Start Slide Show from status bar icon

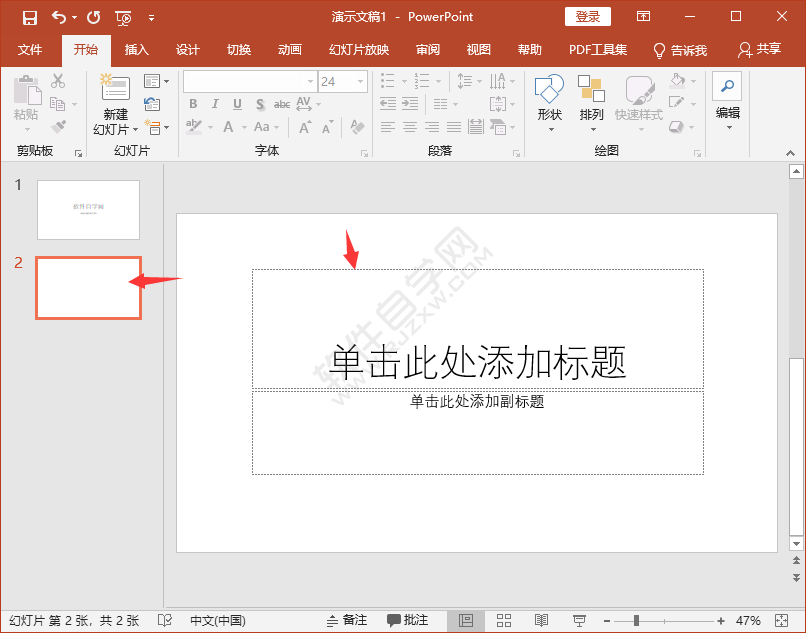(579, 620)
